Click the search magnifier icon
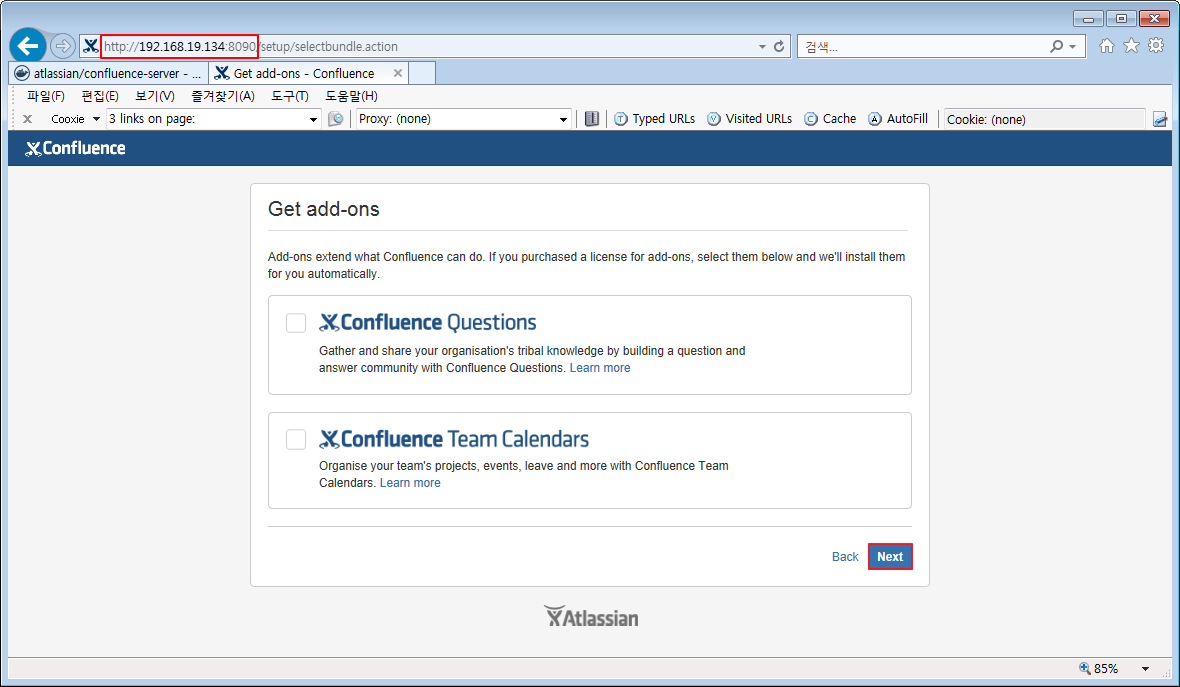Screen dimensions: 1180x687 coord(1057,46)
